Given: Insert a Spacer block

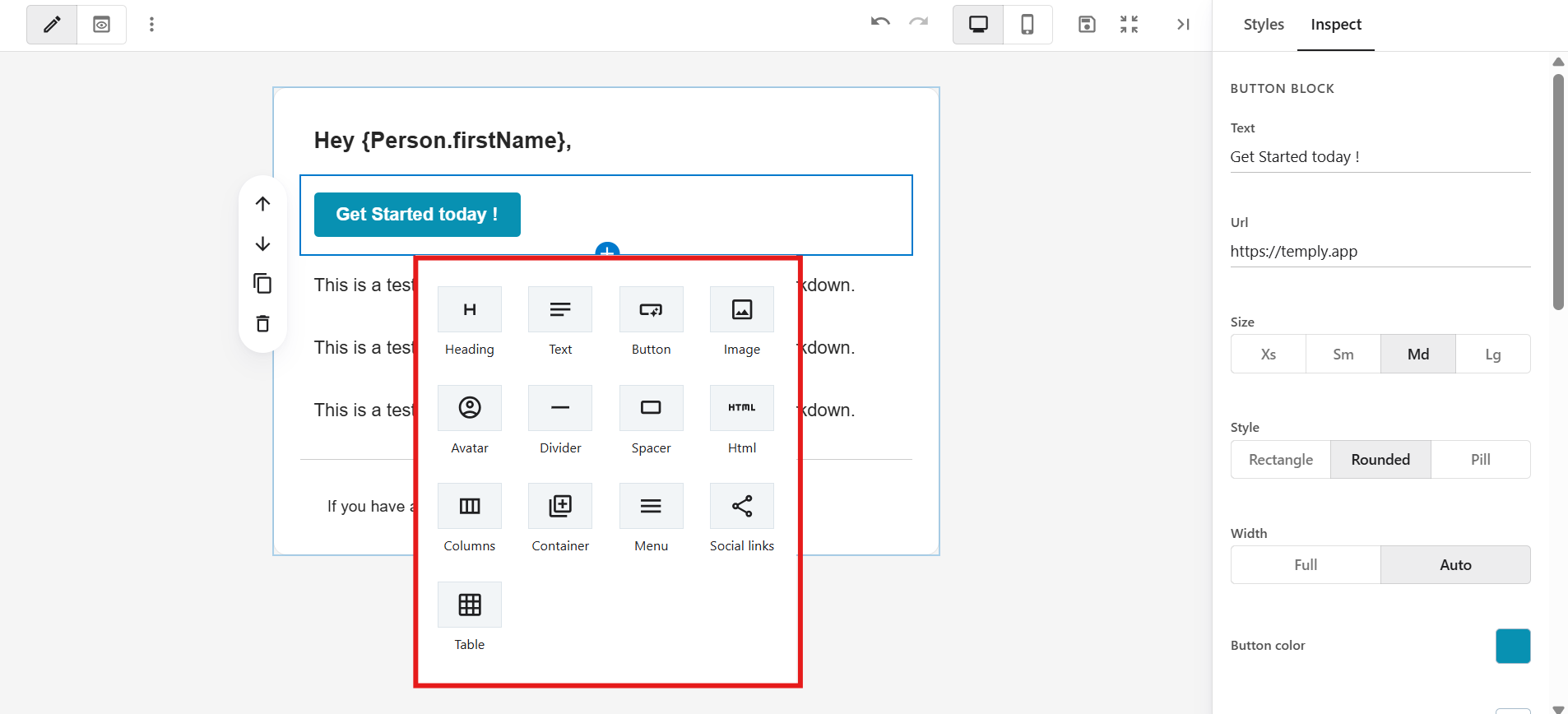Looking at the screenshot, I should click(651, 420).
